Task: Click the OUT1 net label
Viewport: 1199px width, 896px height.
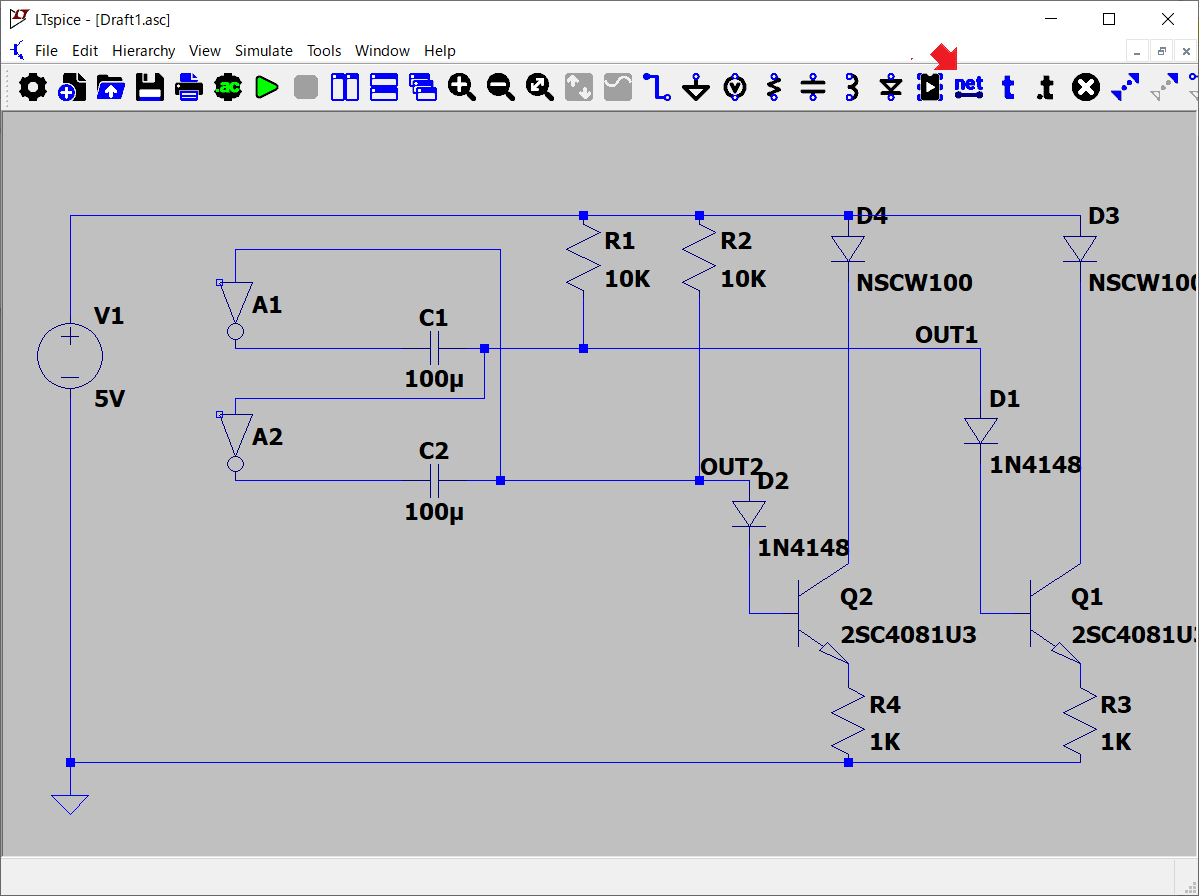Action: pos(946,335)
